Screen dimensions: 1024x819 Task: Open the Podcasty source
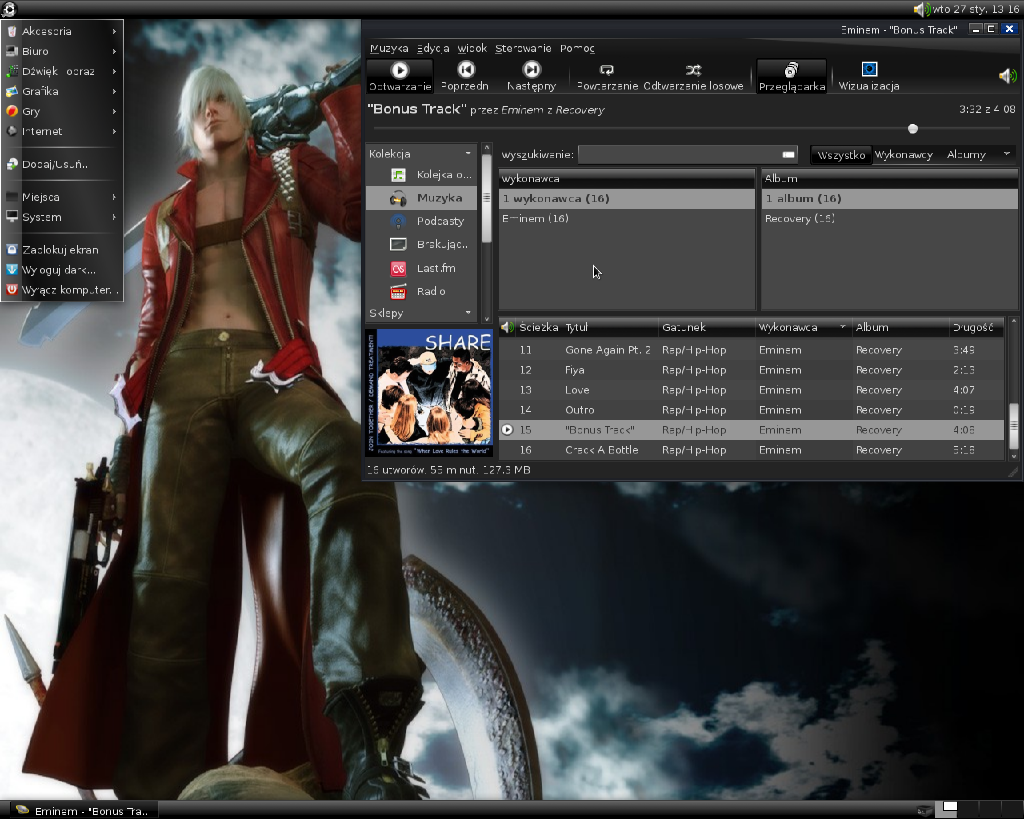tap(421, 221)
